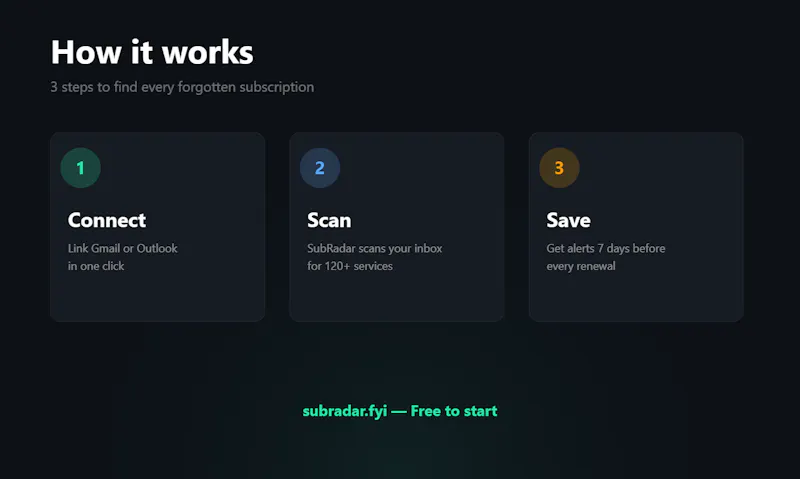
Task: Select the Connect card heading
Action: point(107,220)
